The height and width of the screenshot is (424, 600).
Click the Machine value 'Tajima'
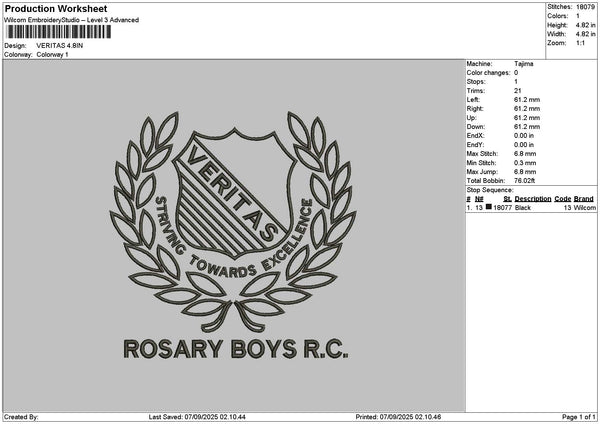523,64
